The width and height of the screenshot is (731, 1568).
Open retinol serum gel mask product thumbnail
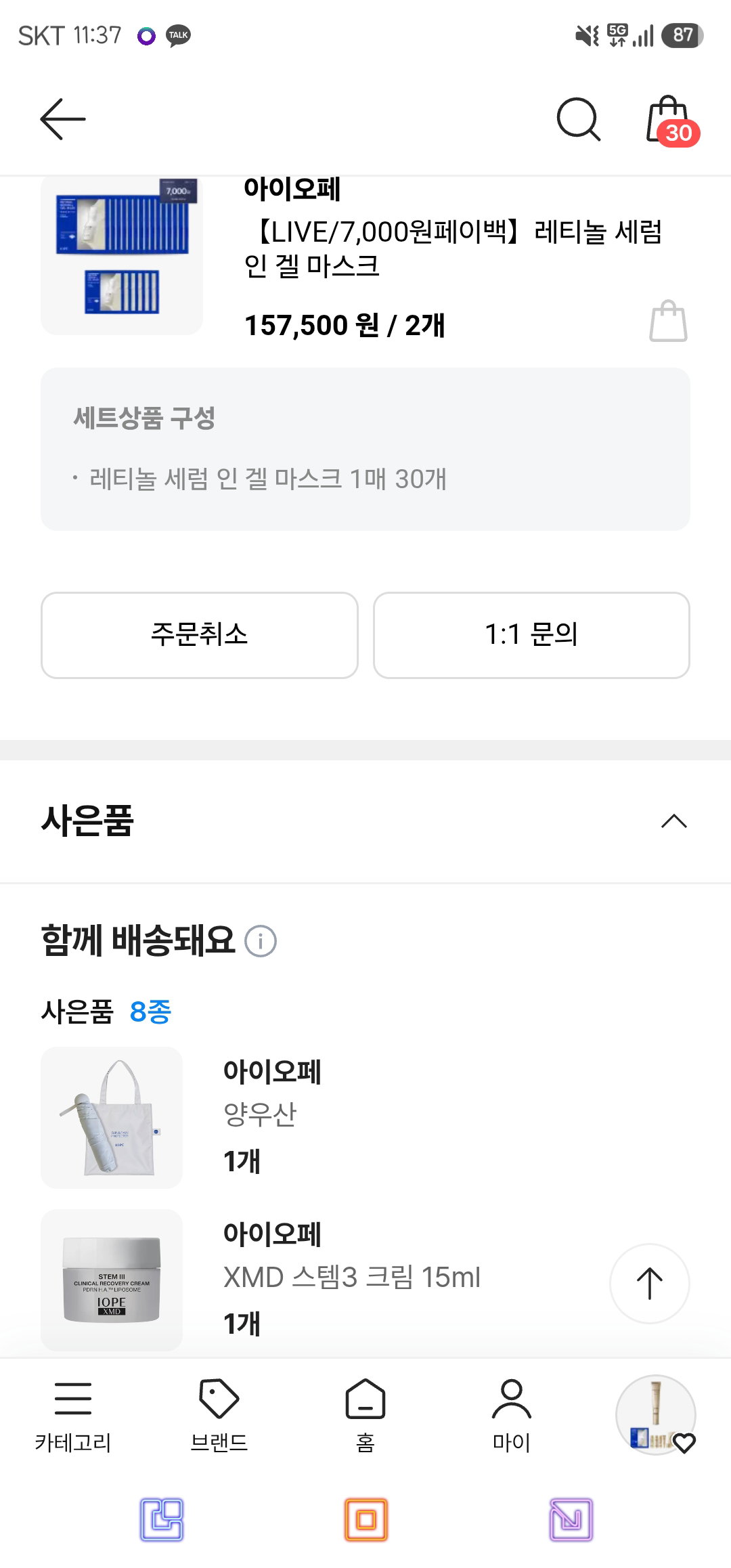click(122, 255)
